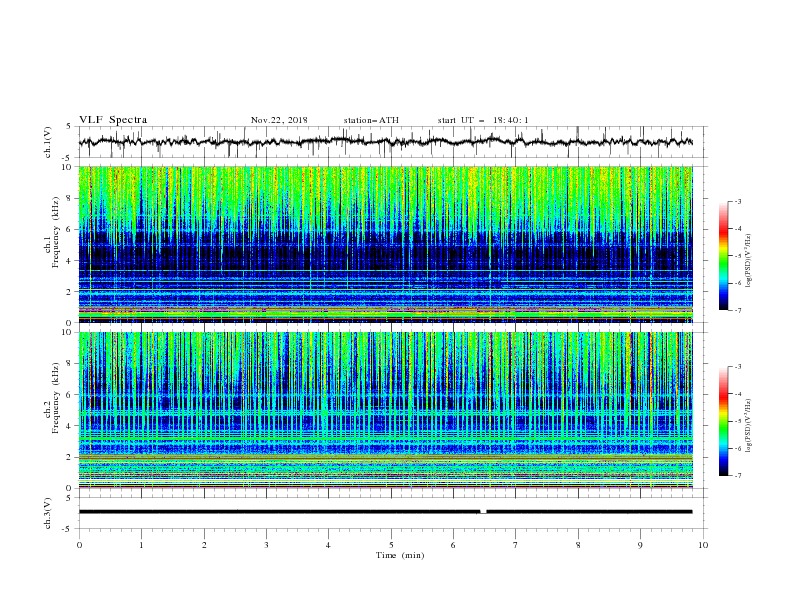Click the time axis tick label '3'
Image resolution: width=792 pixels, height=612 pixels.
pos(266,545)
